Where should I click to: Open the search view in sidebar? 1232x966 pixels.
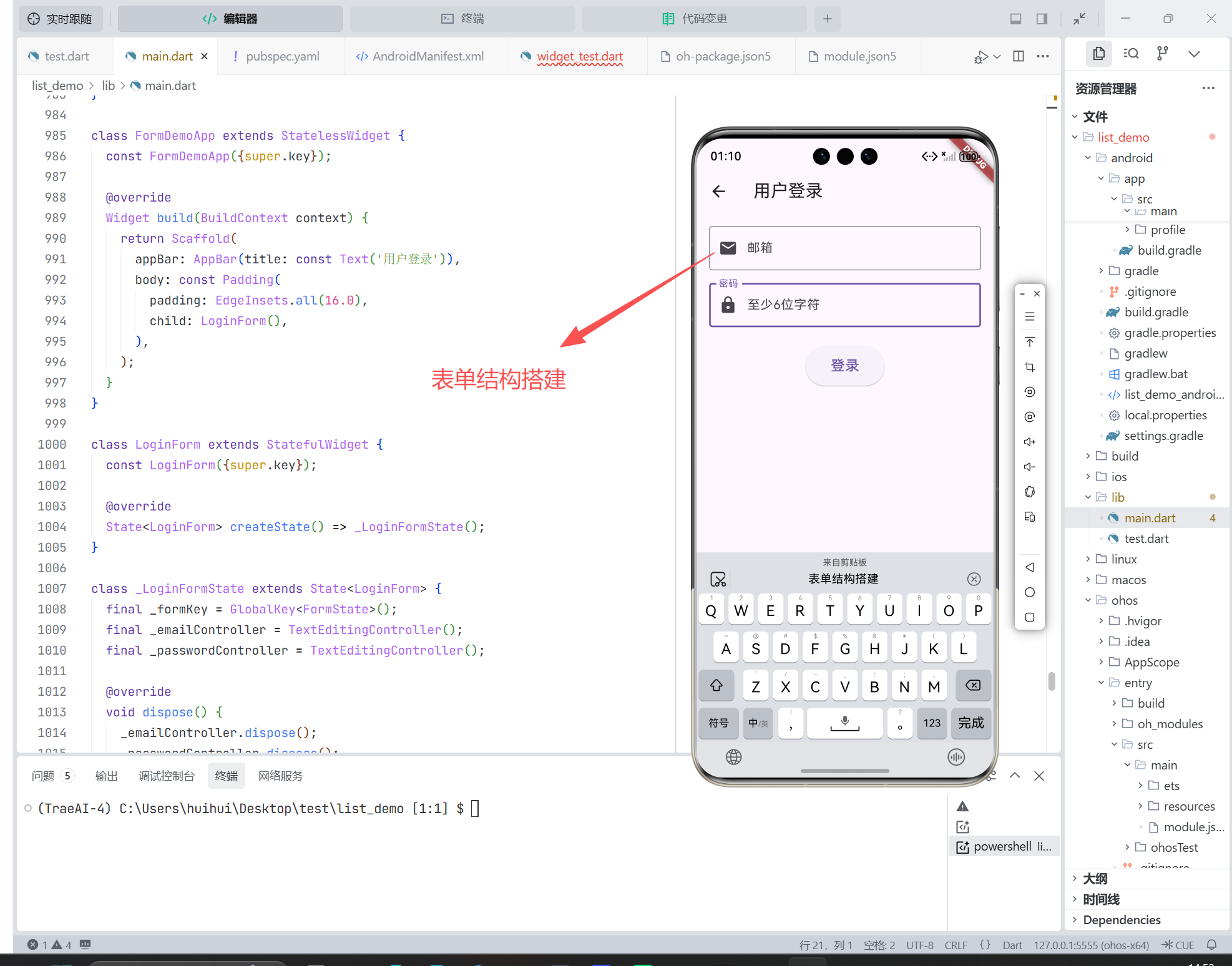click(x=1131, y=54)
